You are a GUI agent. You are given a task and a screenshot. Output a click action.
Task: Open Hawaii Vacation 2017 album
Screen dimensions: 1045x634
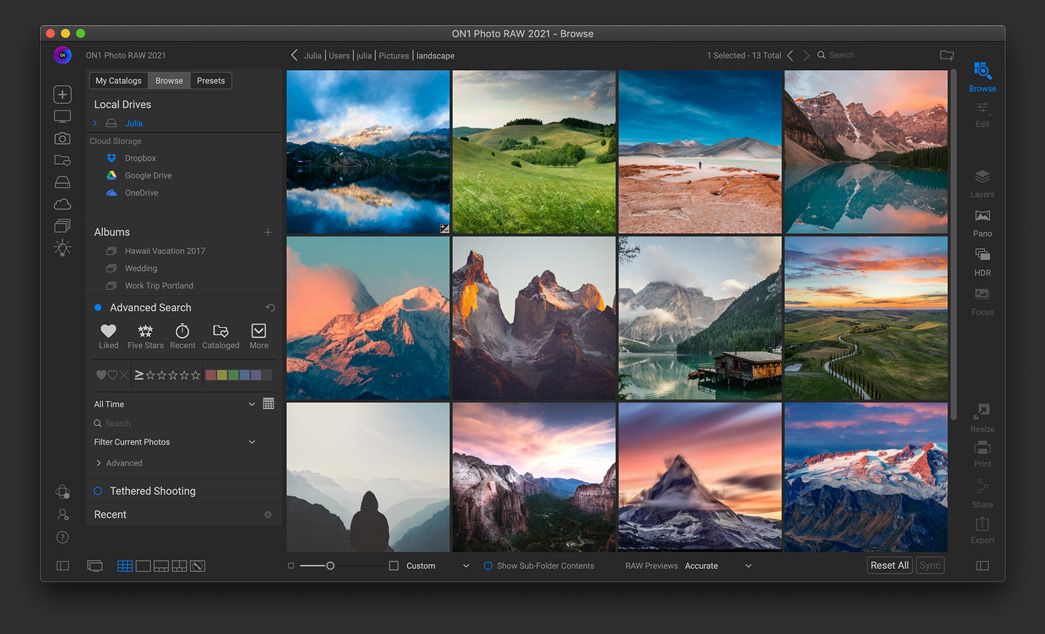coord(165,251)
